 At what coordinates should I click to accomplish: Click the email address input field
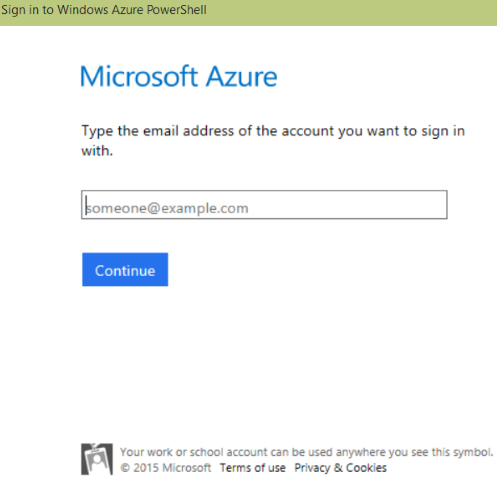(x=264, y=205)
